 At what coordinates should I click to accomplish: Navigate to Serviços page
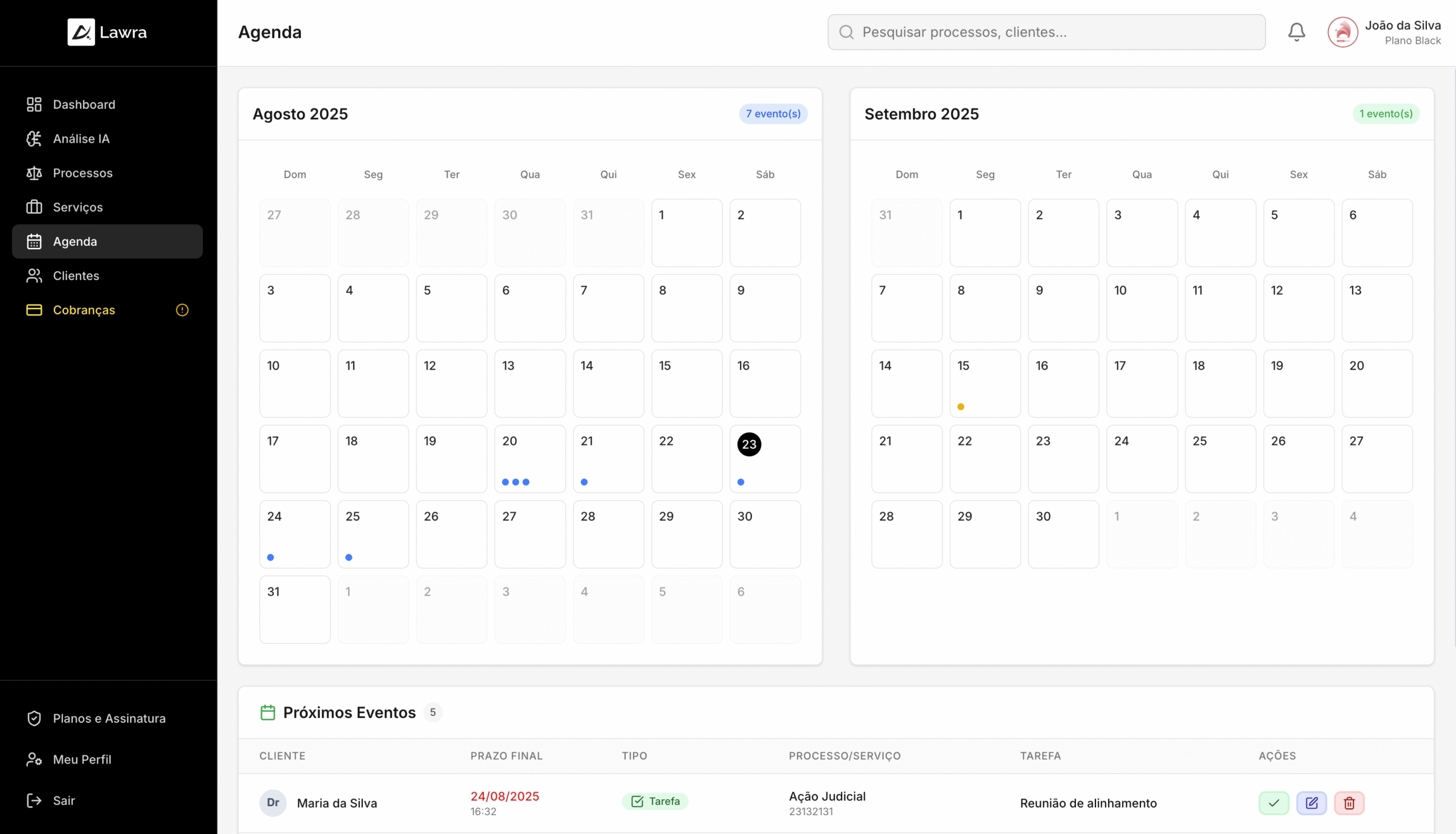tap(77, 207)
